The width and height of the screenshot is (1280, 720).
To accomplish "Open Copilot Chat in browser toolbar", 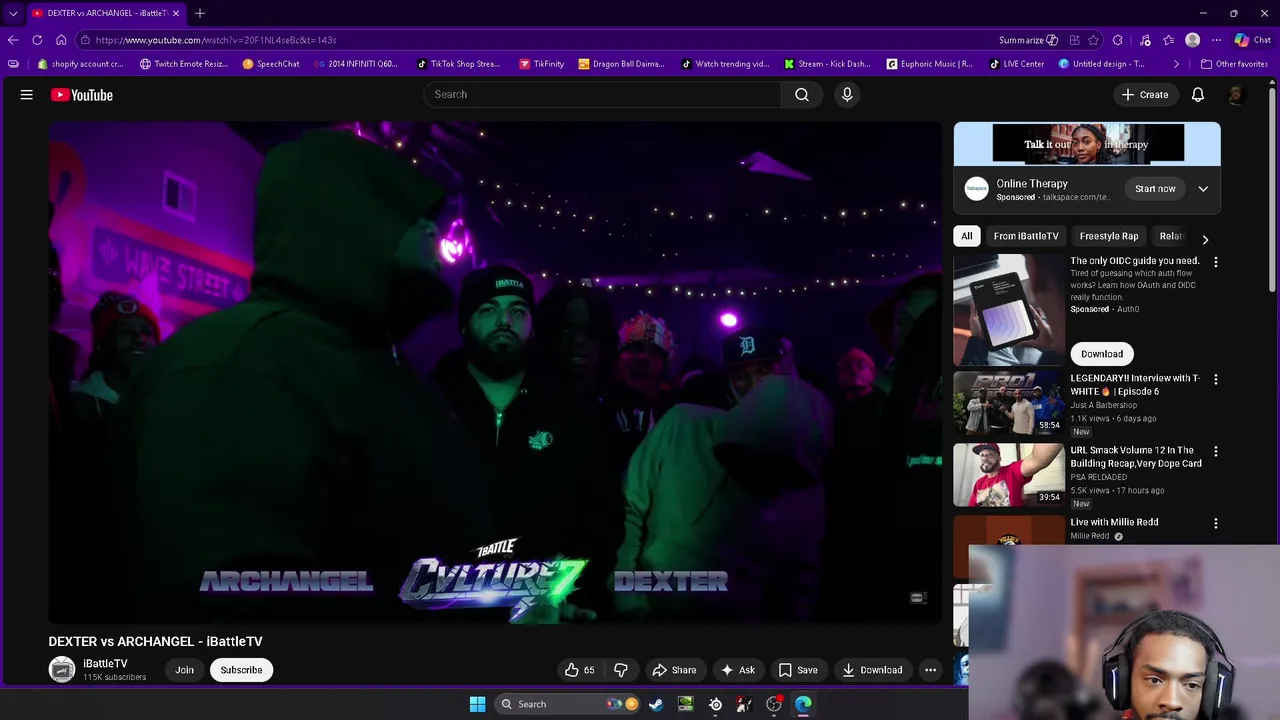I will tap(1252, 40).
